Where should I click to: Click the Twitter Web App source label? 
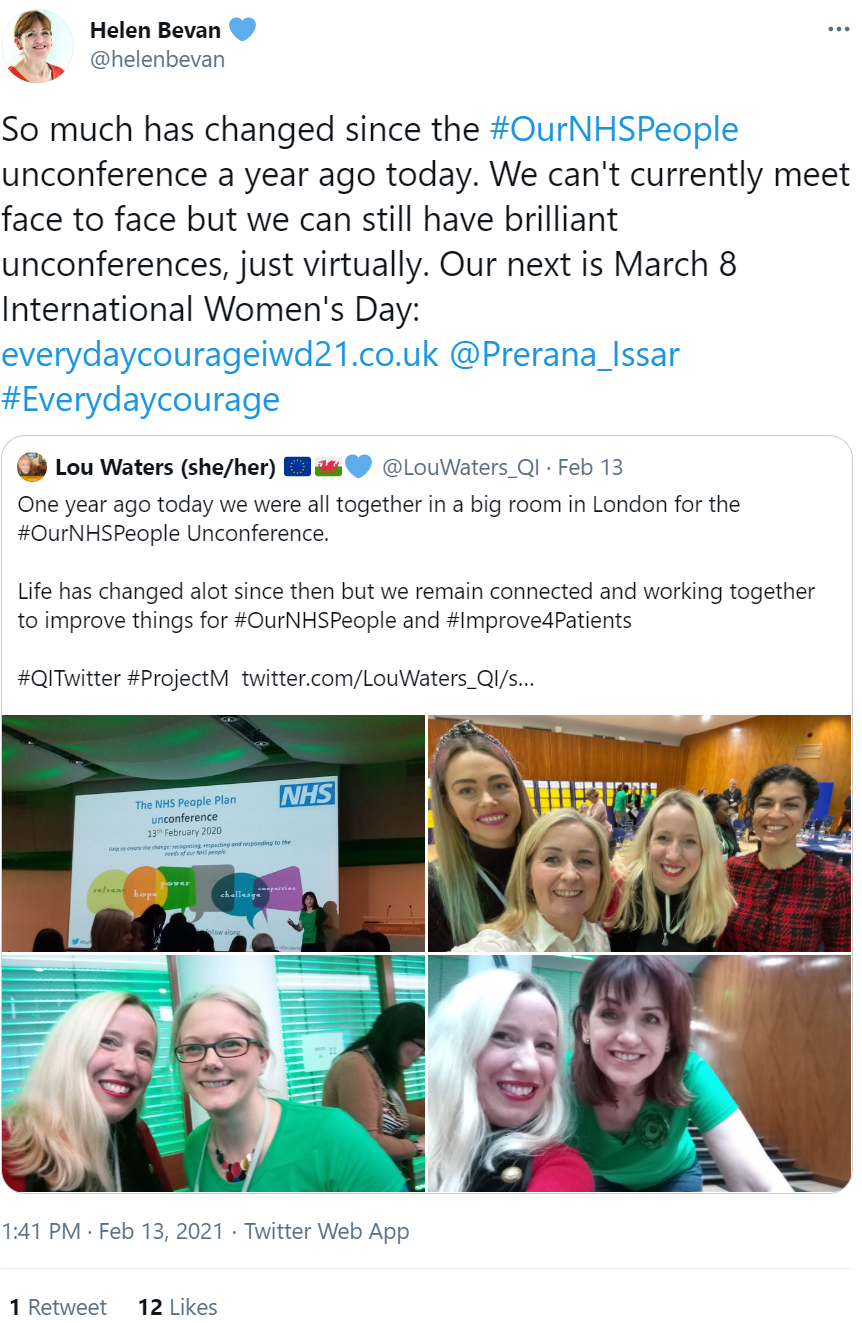(x=327, y=1232)
